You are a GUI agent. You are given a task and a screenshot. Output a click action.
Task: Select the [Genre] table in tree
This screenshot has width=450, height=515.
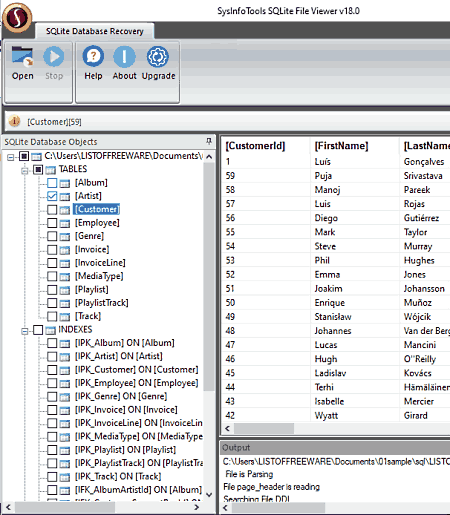click(x=89, y=236)
